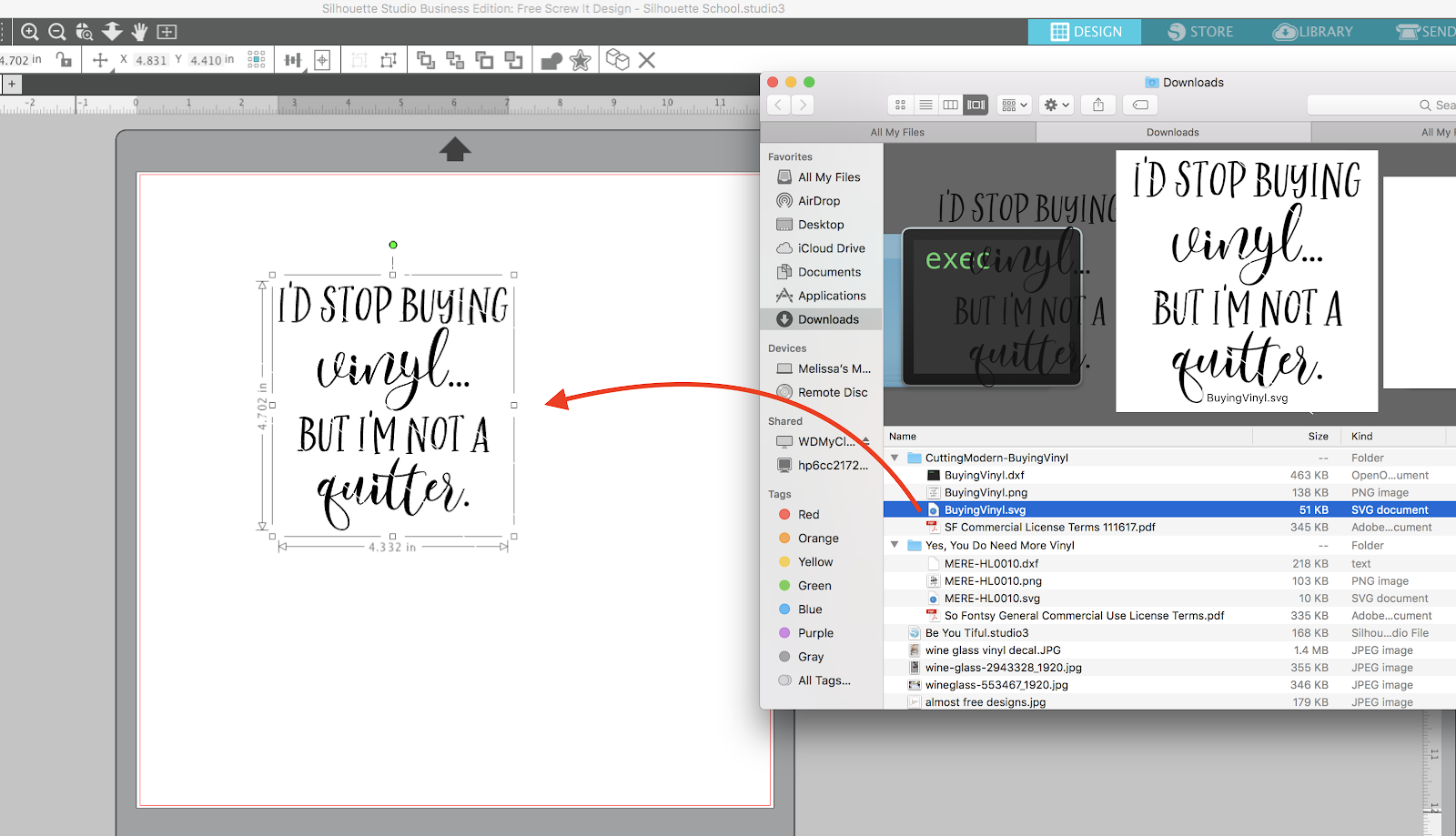
Task: Click the Weld shapes icon
Action: pyautogui.click(x=551, y=61)
